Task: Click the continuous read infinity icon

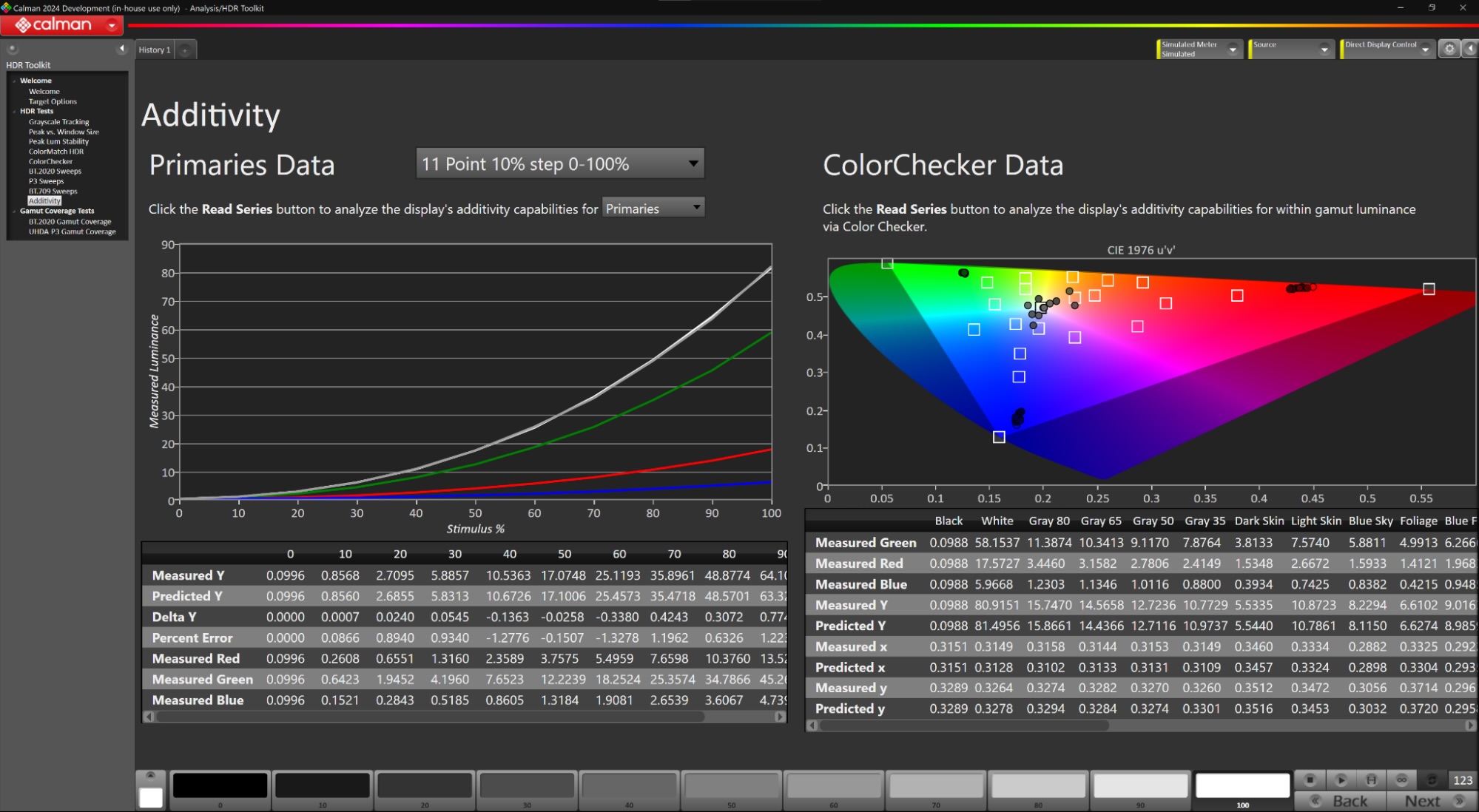Action: pos(1401,779)
